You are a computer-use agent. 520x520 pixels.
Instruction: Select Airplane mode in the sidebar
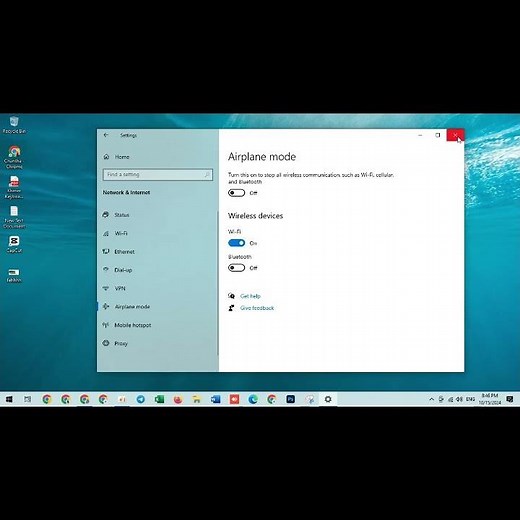pos(126,307)
